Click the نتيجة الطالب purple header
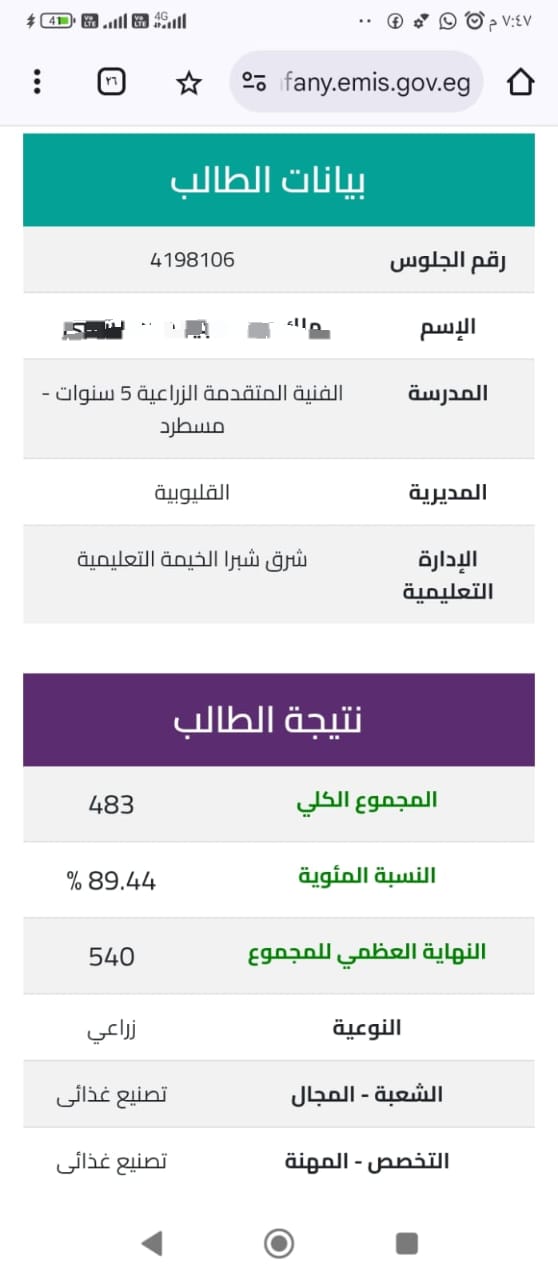Image resolution: width=558 pixels, height=1280 pixels. tap(279, 720)
